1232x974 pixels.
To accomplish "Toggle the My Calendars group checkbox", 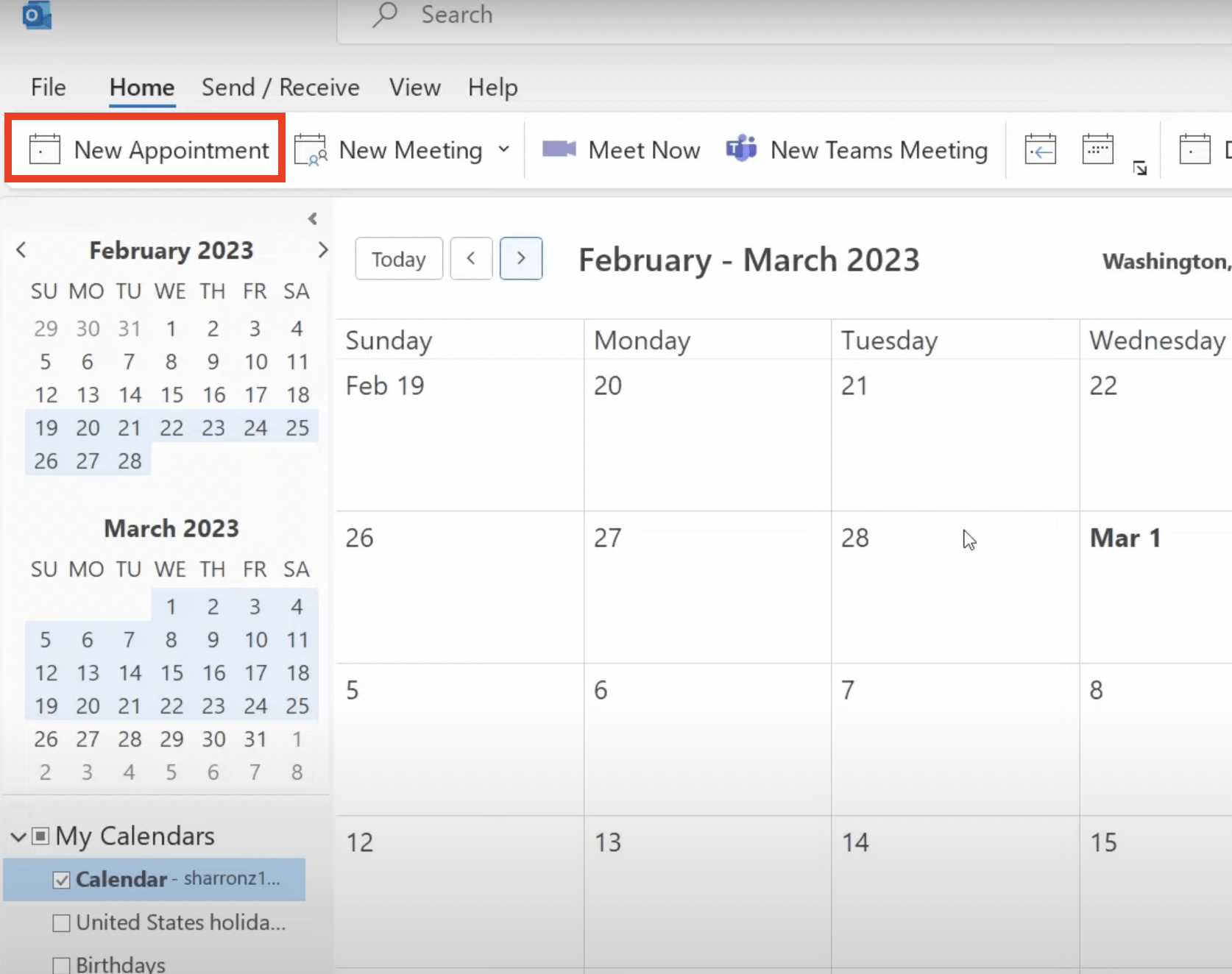I will [x=41, y=836].
